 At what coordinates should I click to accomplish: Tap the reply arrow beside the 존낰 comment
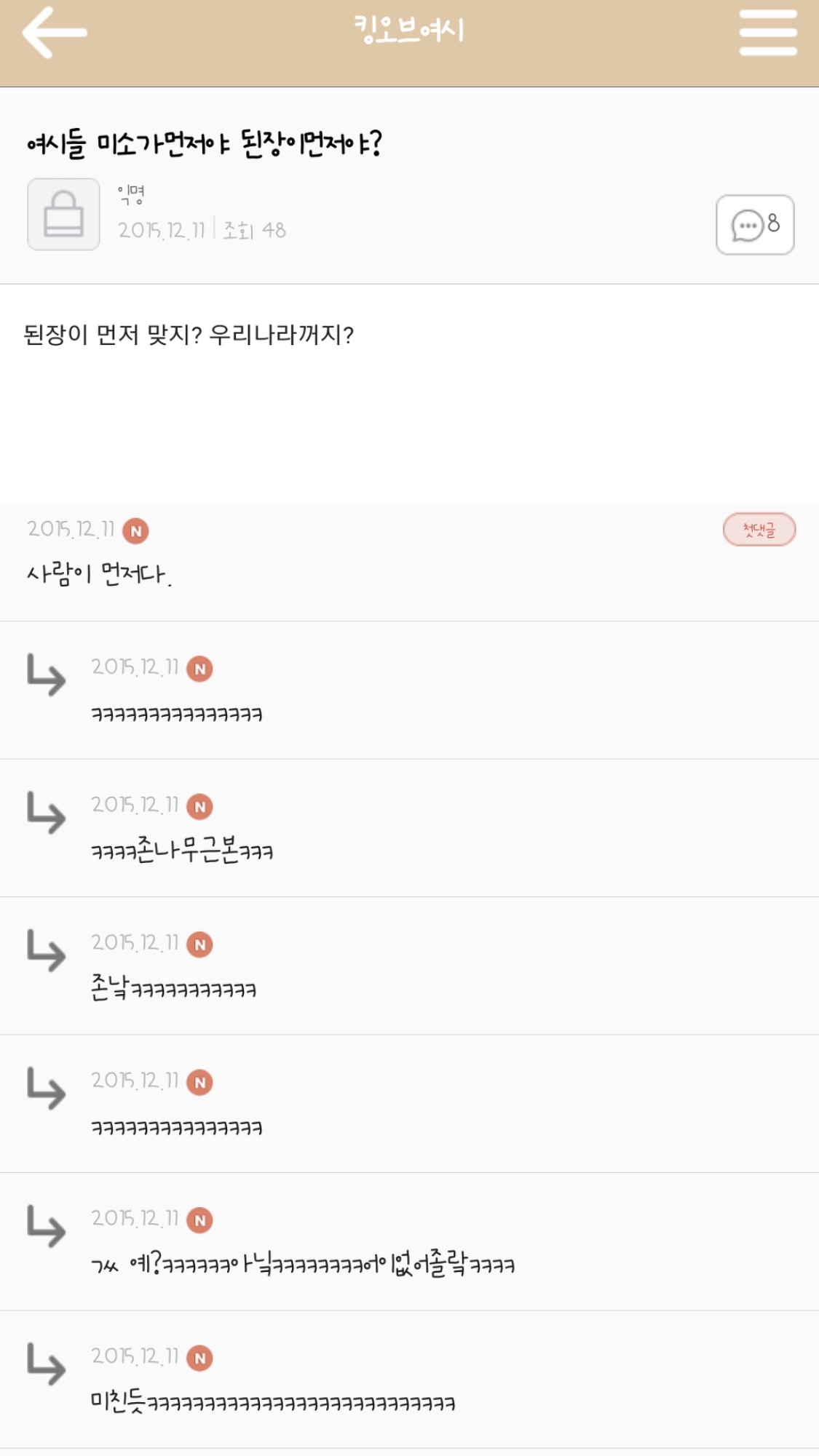(x=46, y=950)
